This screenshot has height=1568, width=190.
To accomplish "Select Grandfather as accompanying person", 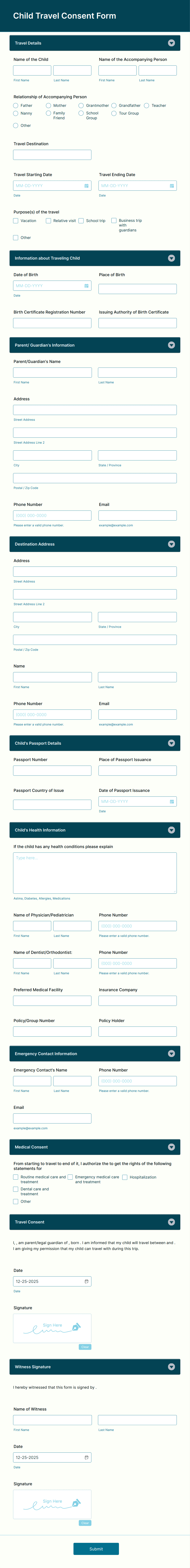I will [114, 105].
